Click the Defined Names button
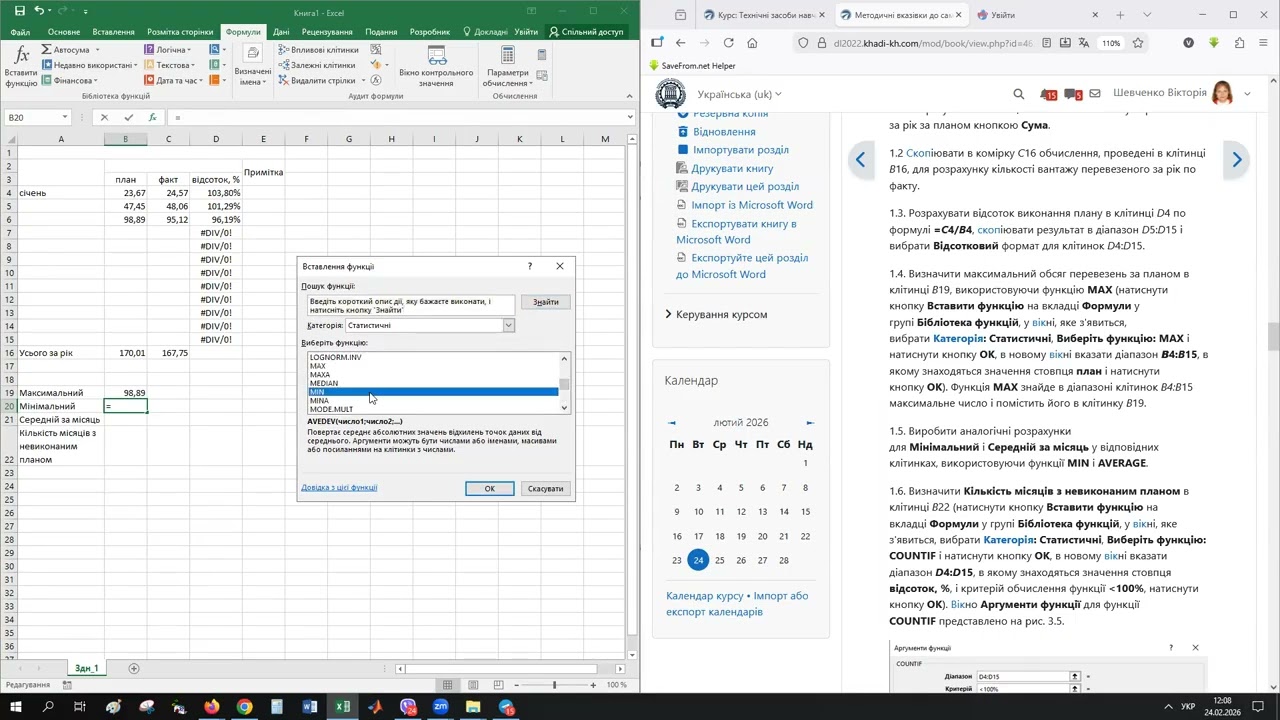Viewport: 1280px width, 720px height. click(x=252, y=66)
